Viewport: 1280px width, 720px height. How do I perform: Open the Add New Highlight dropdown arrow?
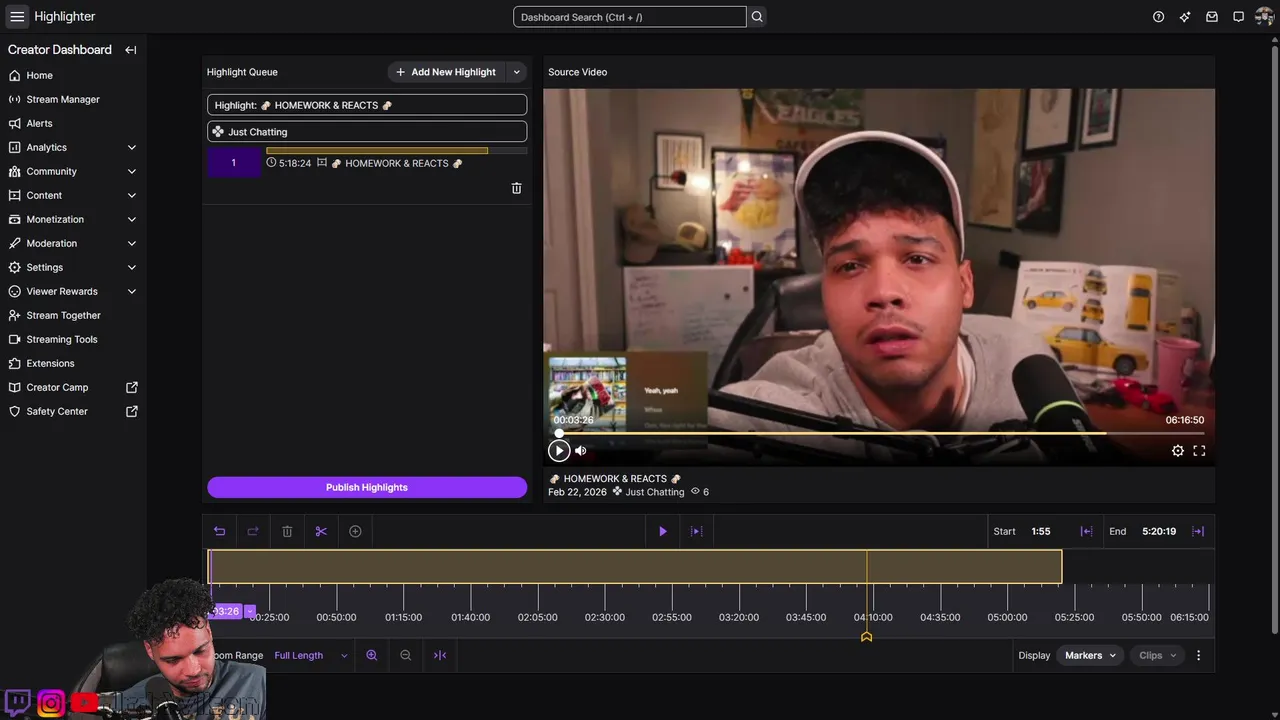click(x=516, y=72)
